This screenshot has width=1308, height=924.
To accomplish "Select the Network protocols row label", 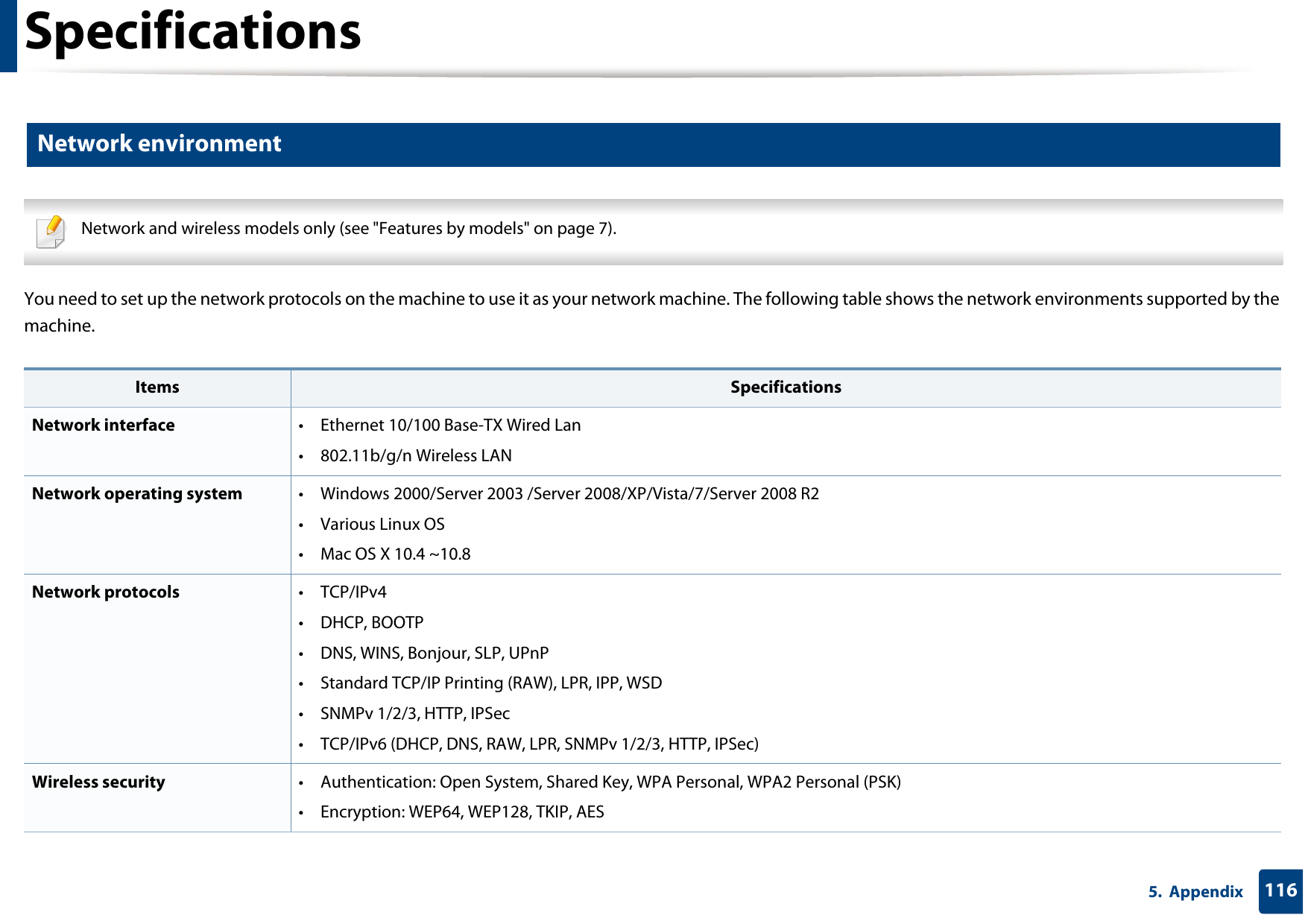I will click(106, 592).
